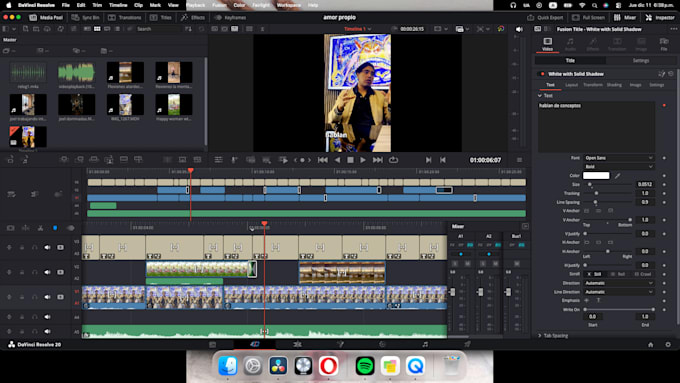Click play reverse button
Screen dimensions: 680x383
[x=337, y=160]
